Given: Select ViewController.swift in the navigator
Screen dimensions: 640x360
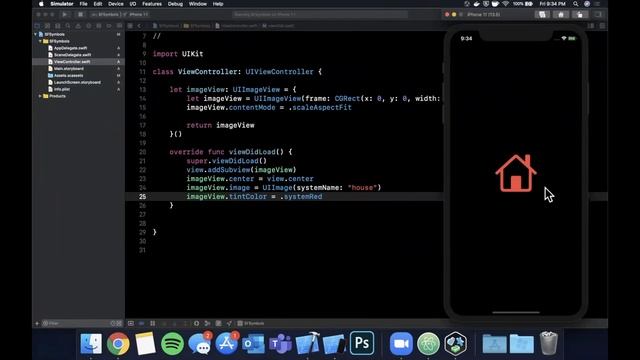Looking at the screenshot, I should [72, 62].
